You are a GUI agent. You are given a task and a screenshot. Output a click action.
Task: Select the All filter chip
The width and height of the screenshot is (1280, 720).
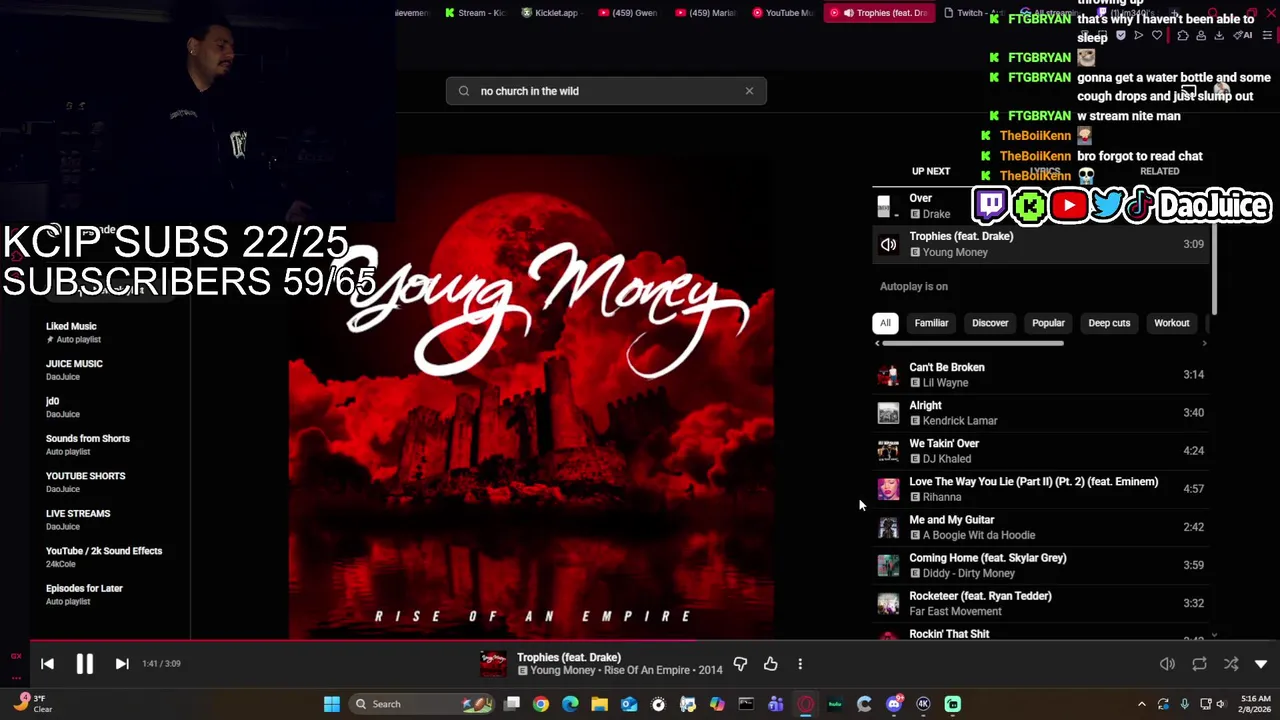point(885,323)
